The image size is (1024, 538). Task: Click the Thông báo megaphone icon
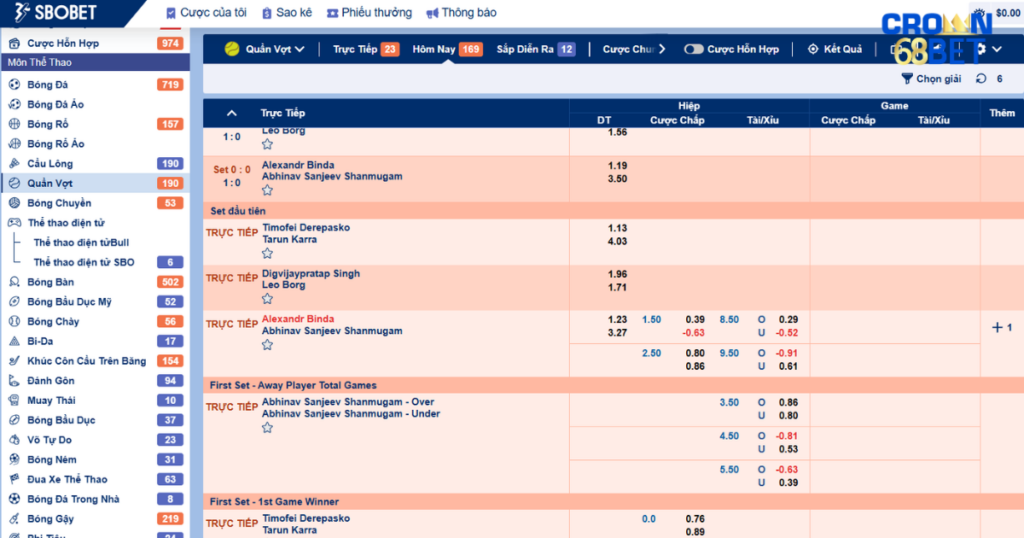point(432,14)
